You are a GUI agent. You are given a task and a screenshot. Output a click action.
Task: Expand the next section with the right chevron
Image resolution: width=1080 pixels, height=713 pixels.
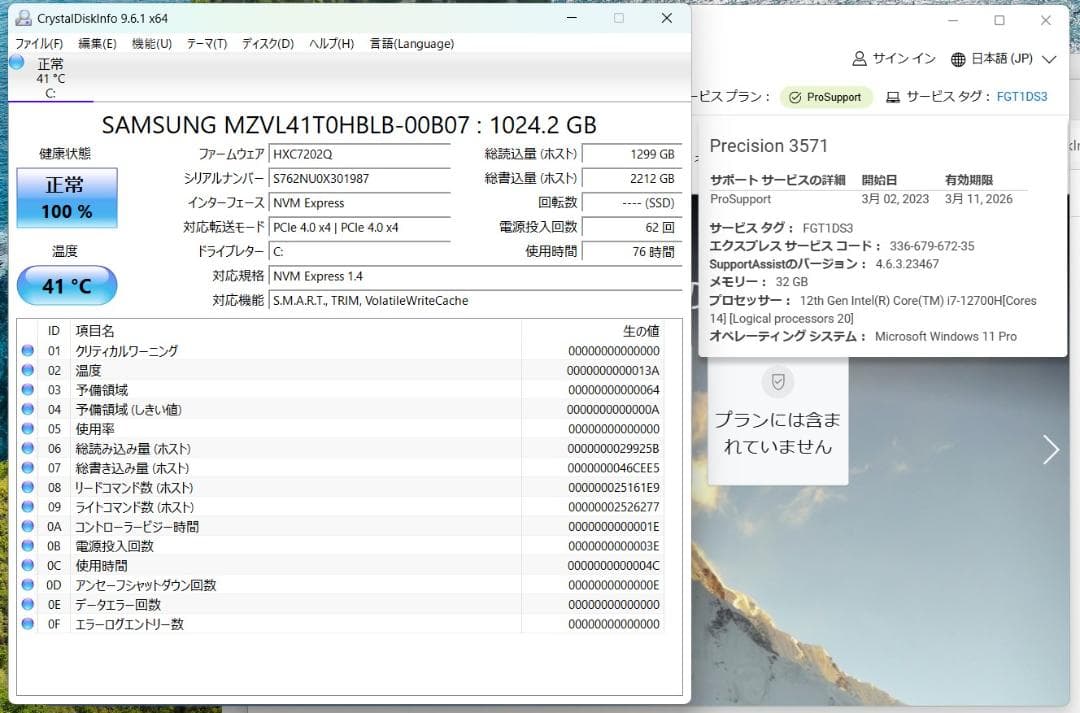coord(1051,450)
